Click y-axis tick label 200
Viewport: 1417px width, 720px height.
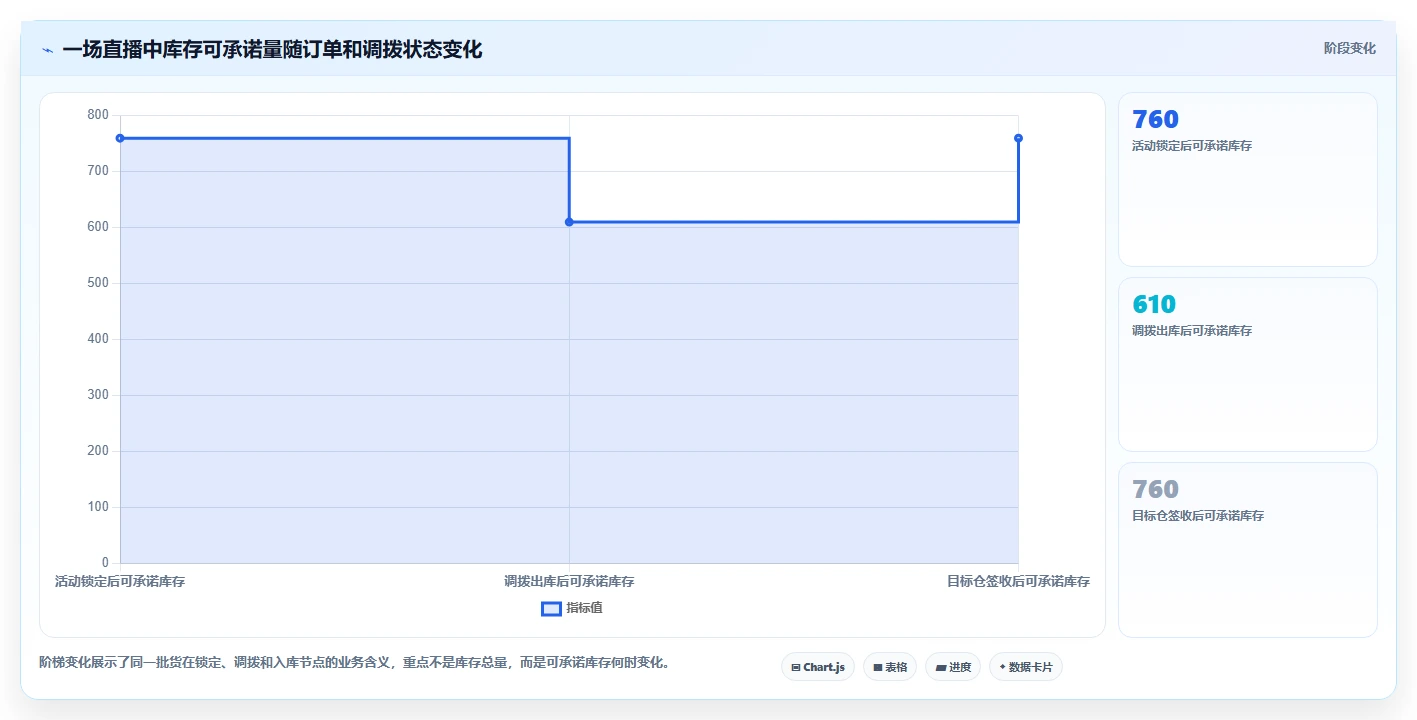[x=98, y=451]
